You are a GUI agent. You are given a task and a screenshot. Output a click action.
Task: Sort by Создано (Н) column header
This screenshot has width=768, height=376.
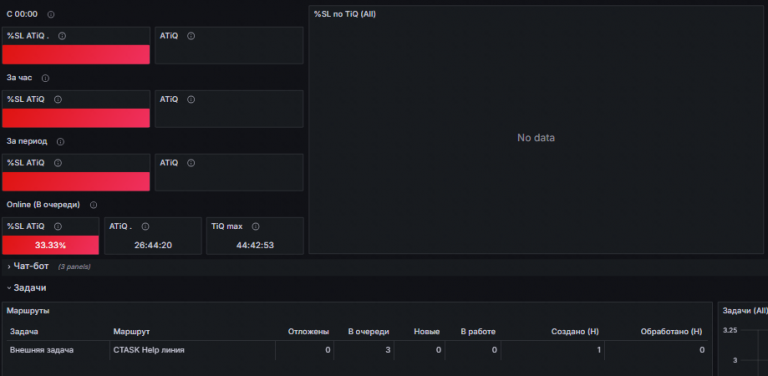click(575, 331)
